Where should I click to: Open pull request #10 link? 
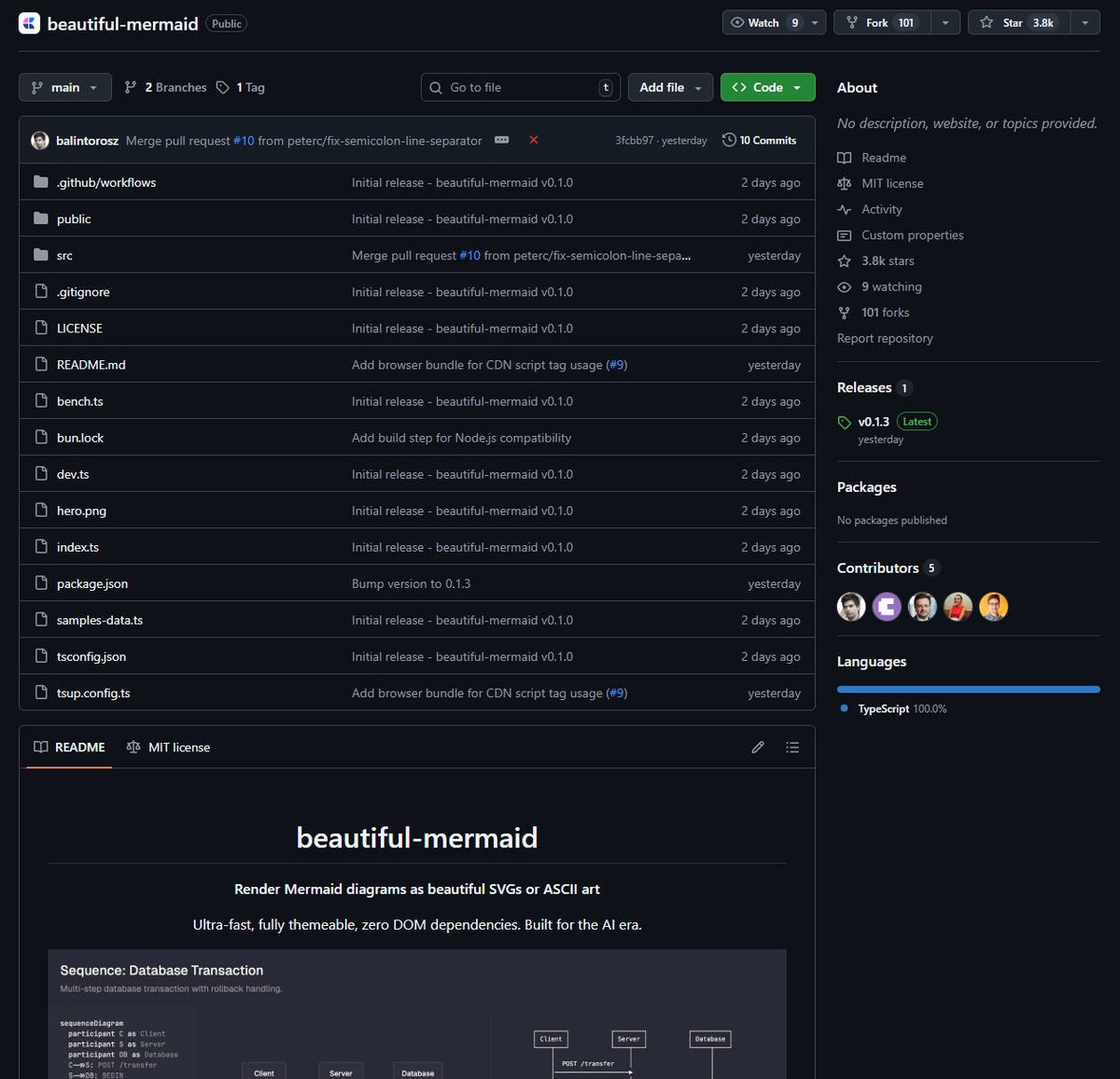(x=245, y=140)
